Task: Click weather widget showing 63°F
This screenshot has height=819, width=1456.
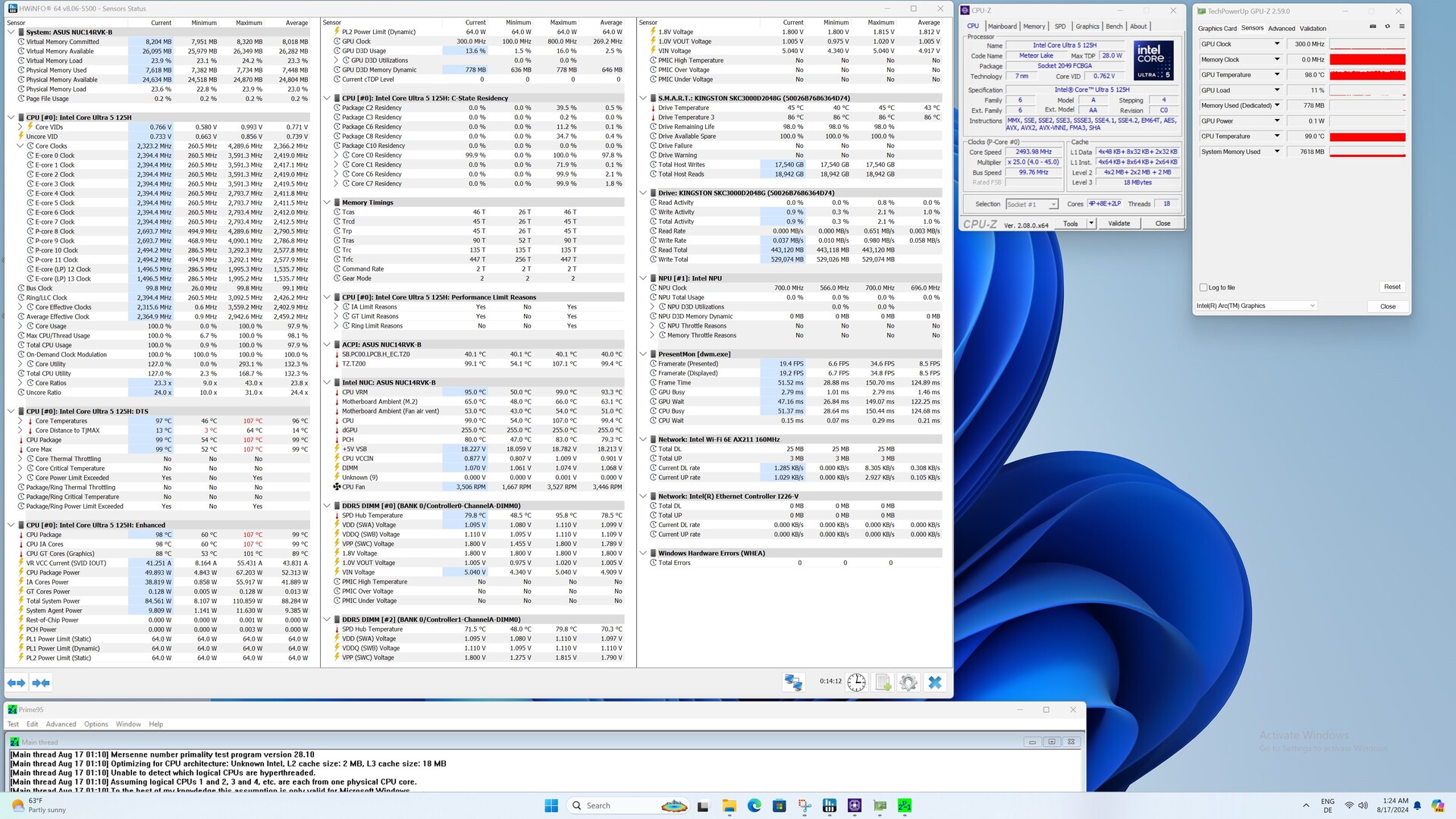Action: pos(38,805)
